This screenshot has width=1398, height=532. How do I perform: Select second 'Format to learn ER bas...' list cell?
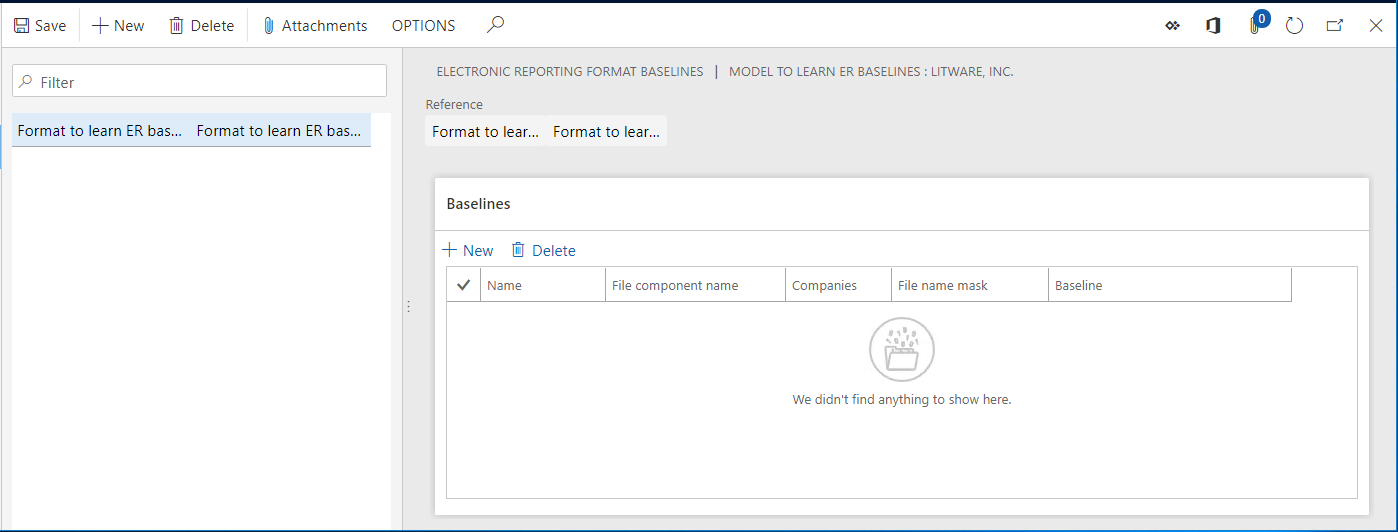tap(279, 131)
